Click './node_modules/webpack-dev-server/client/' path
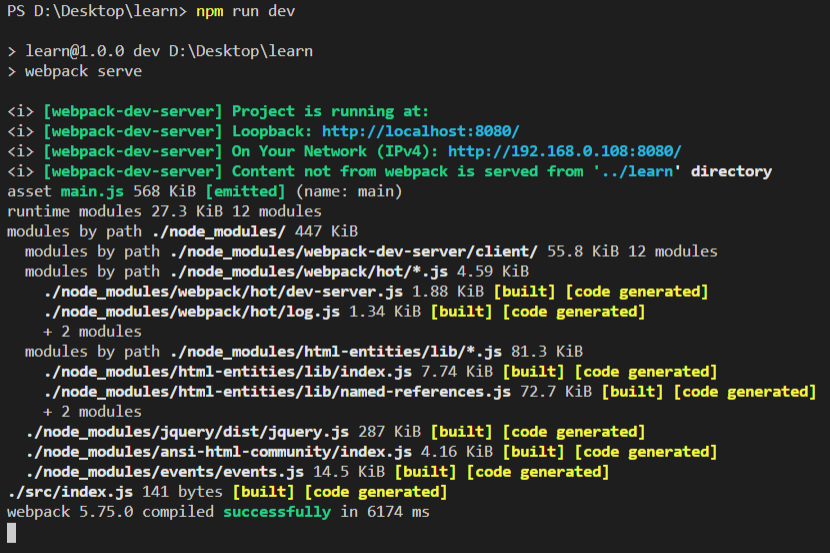 354,251
